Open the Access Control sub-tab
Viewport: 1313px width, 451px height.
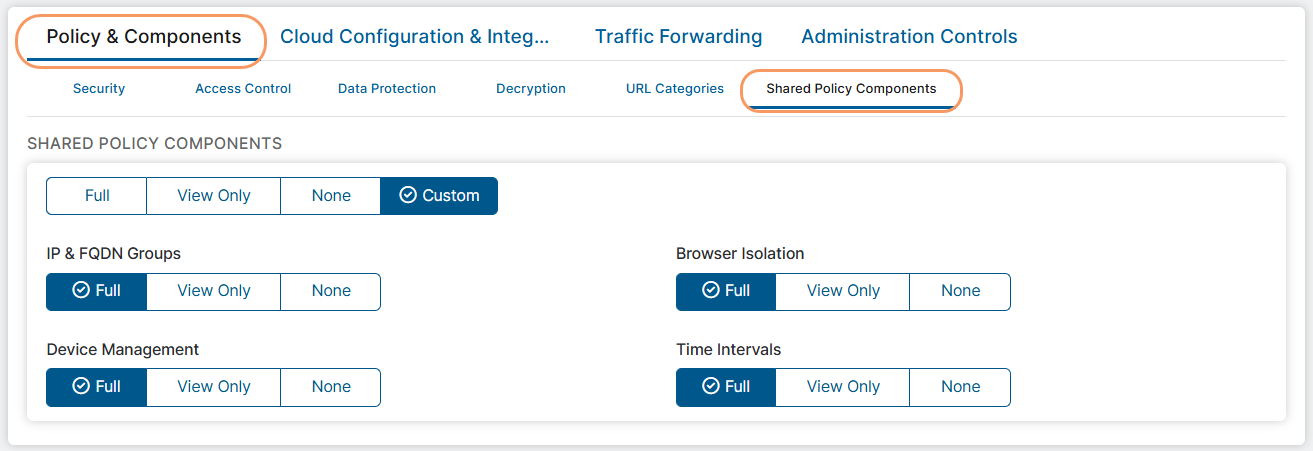[243, 89]
